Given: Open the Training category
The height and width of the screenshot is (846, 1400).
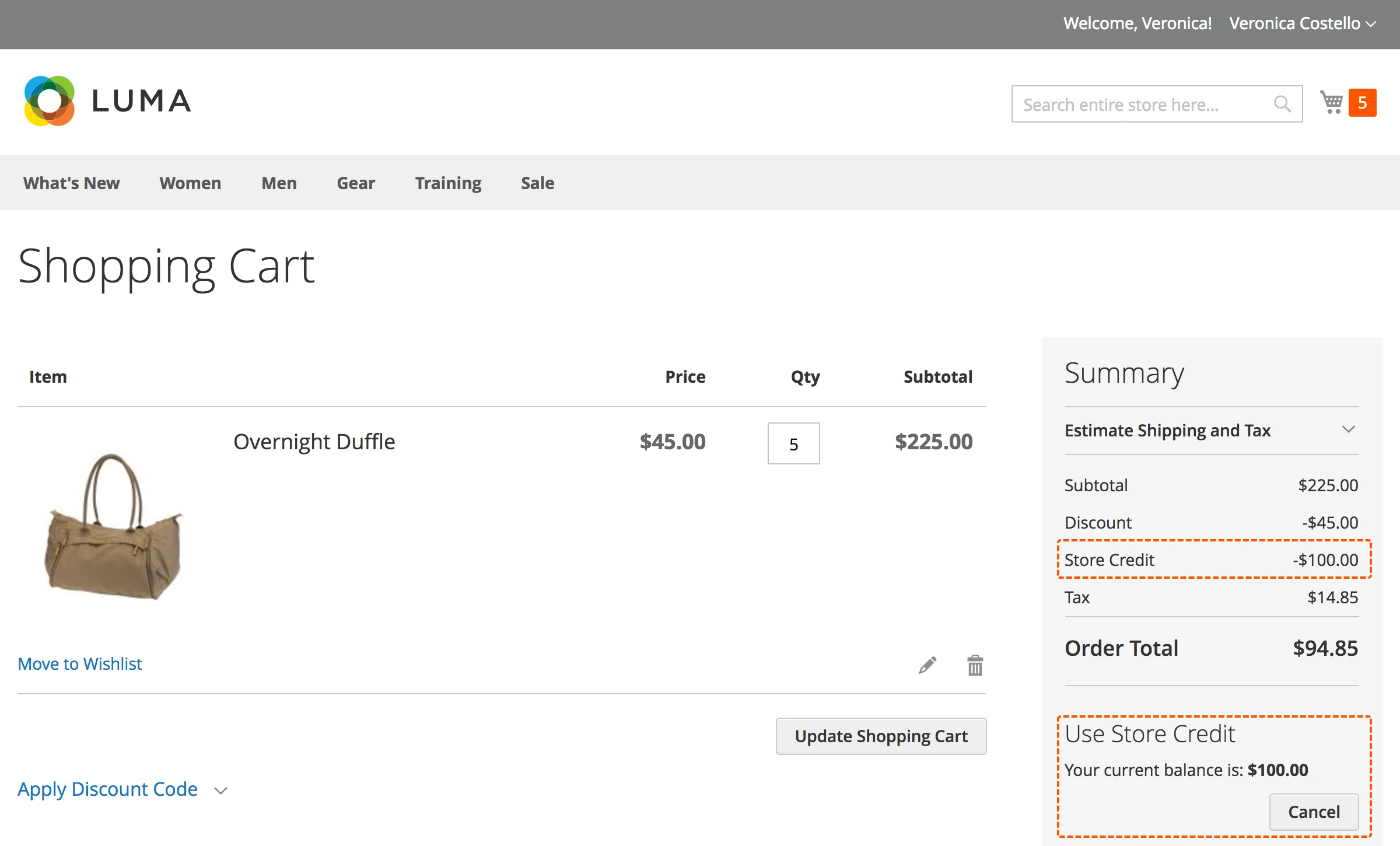Looking at the screenshot, I should (447, 183).
